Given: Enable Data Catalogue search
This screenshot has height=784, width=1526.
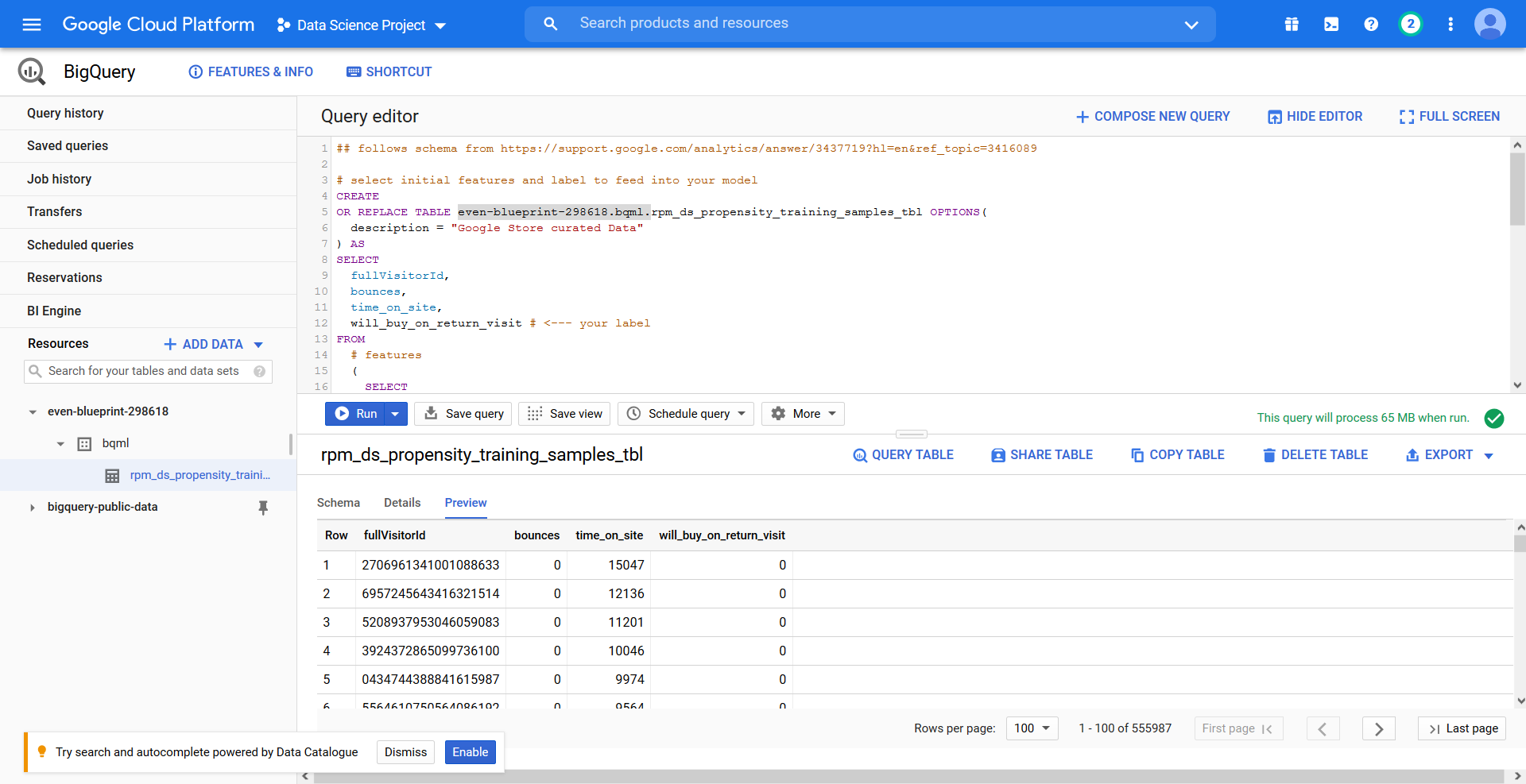Looking at the screenshot, I should point(471,752).
